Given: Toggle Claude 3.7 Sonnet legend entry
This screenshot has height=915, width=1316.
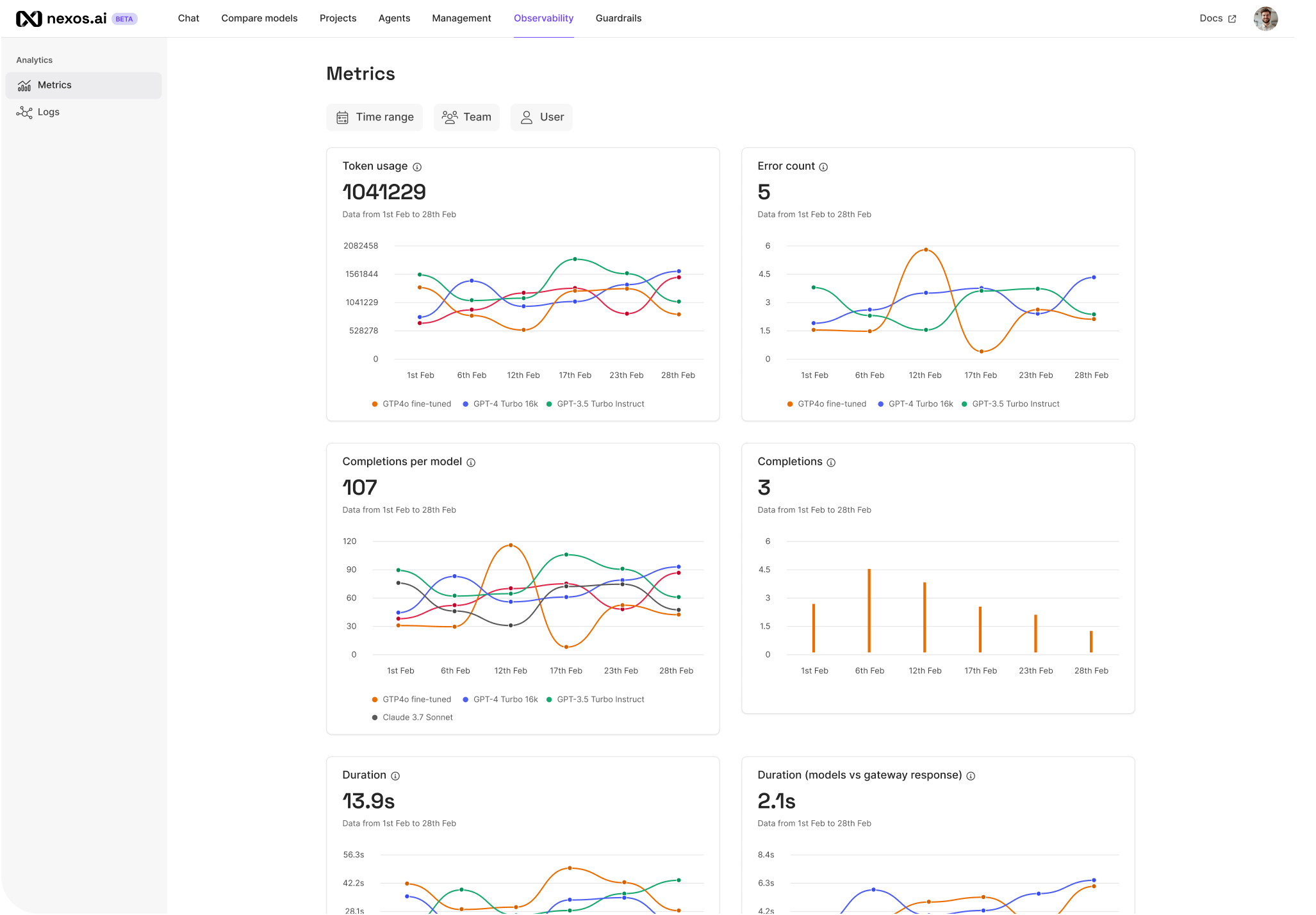Looking at the screenshot, I should point(412,717).
